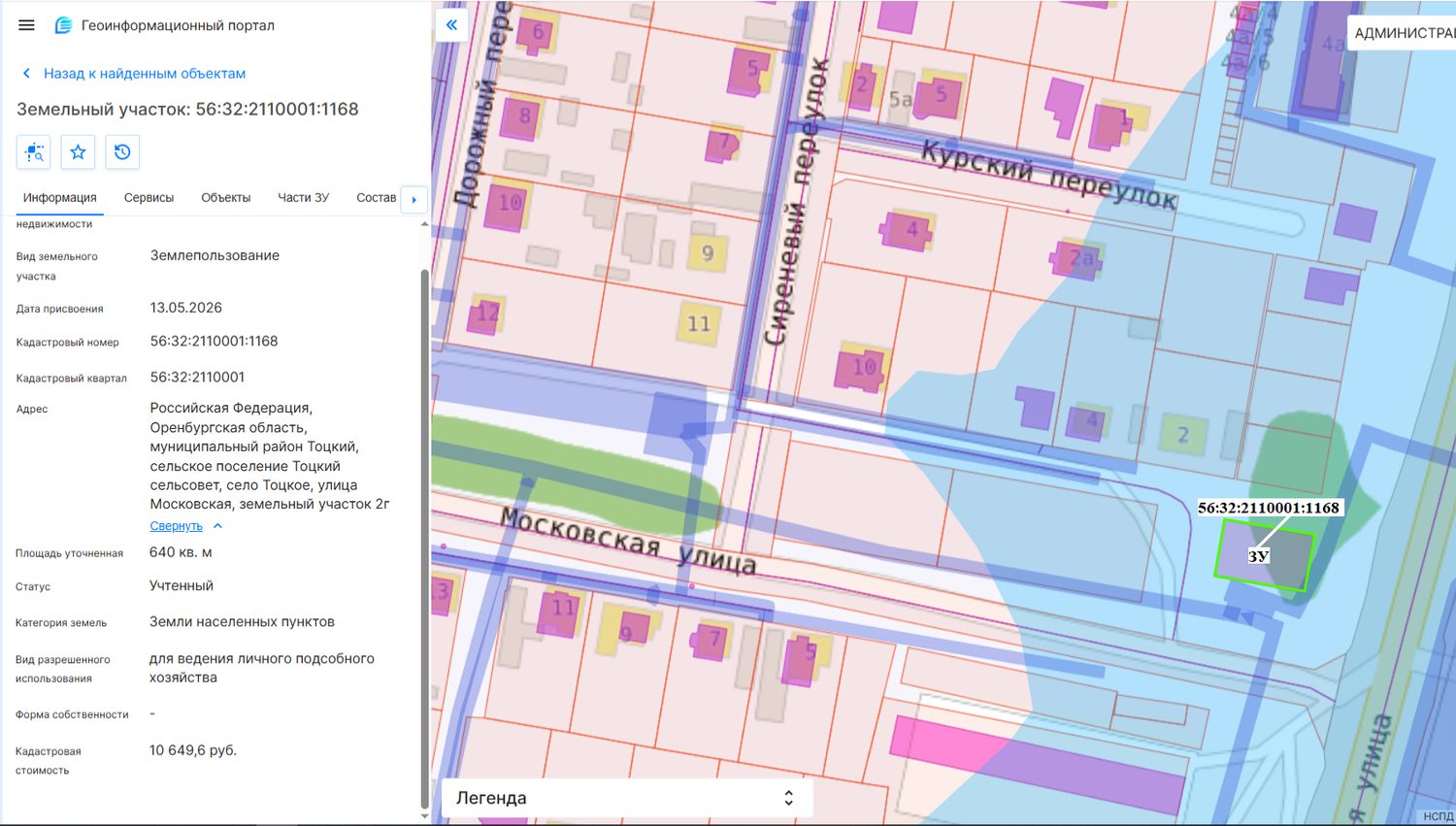Go back via Назад к найденным объектам
1456x826 pixels.
[134, 73]
